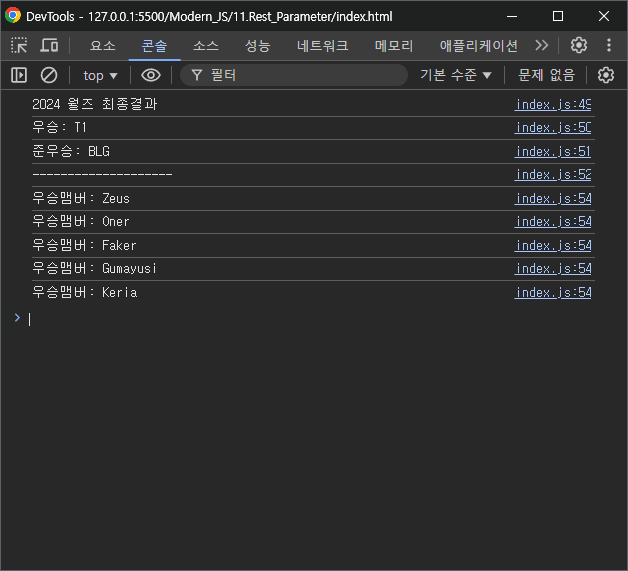
Task: Switch to the 요소 tab
Action: coord(103,46)
